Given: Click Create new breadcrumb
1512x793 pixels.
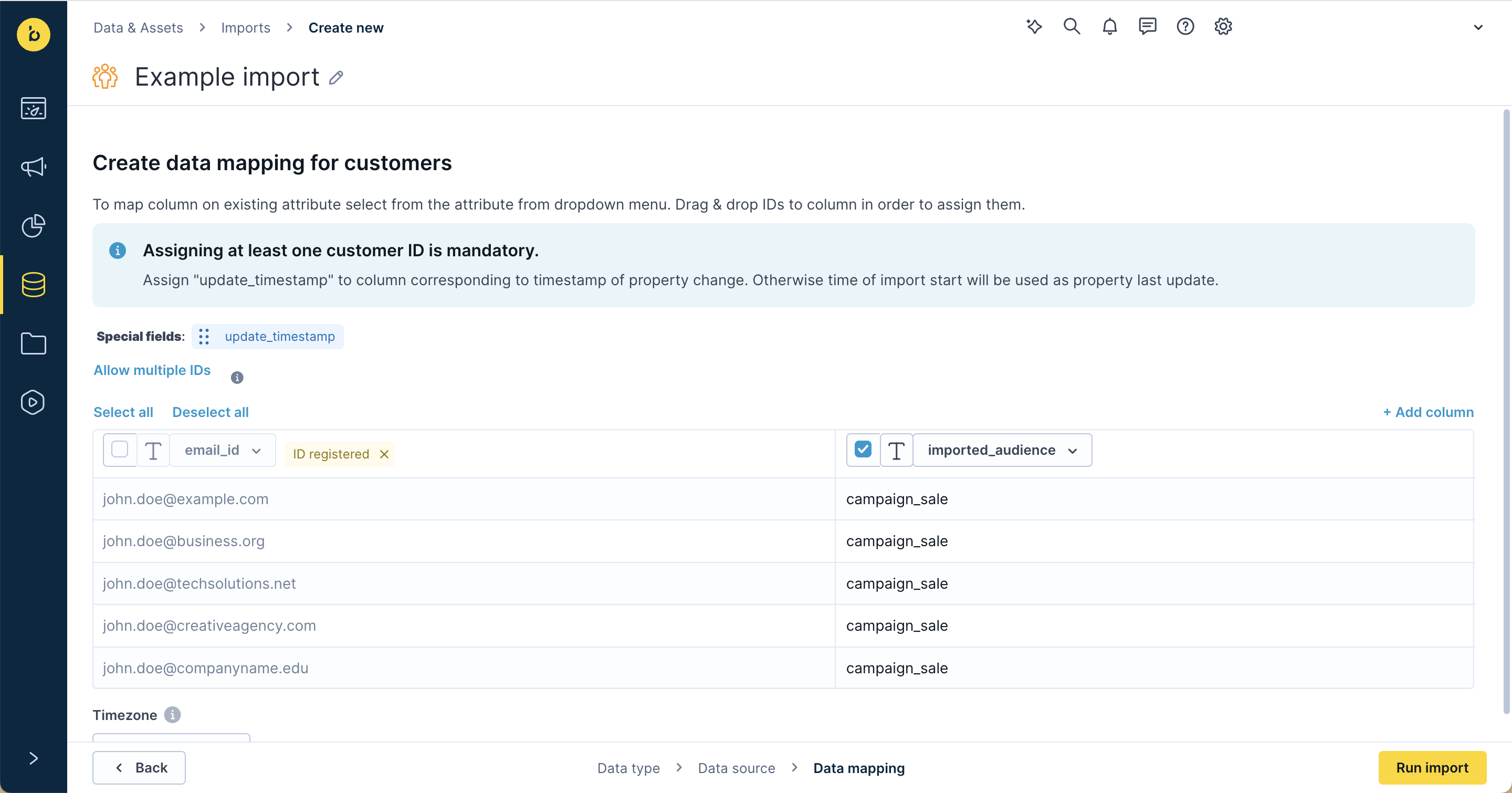Looking at the screenshot, I should click(x=346, y=28).
